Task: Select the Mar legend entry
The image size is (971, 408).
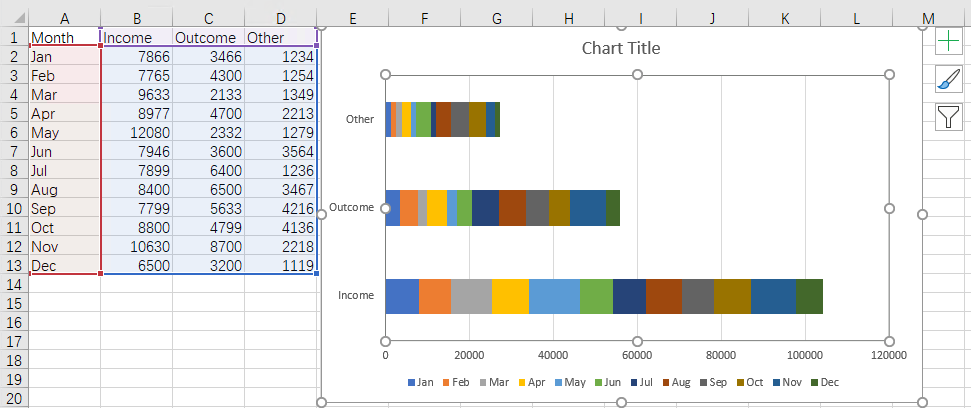Action: pyautogui.click(x=494, y=383)
